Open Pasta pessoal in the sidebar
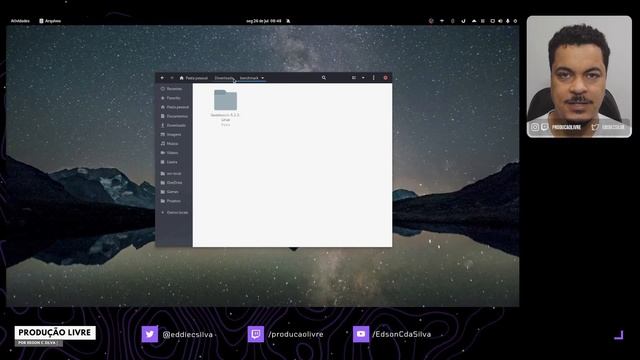The image size is (640, 360). click(175, 107)
